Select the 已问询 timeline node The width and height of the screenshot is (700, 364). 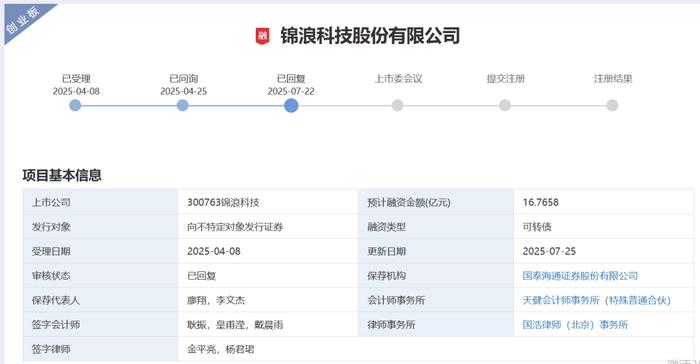pyautogui.click(x=183, y=105)
